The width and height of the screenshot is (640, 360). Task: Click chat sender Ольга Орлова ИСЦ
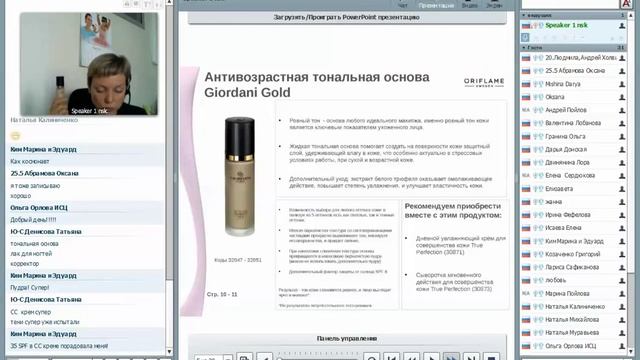(39, 208)
